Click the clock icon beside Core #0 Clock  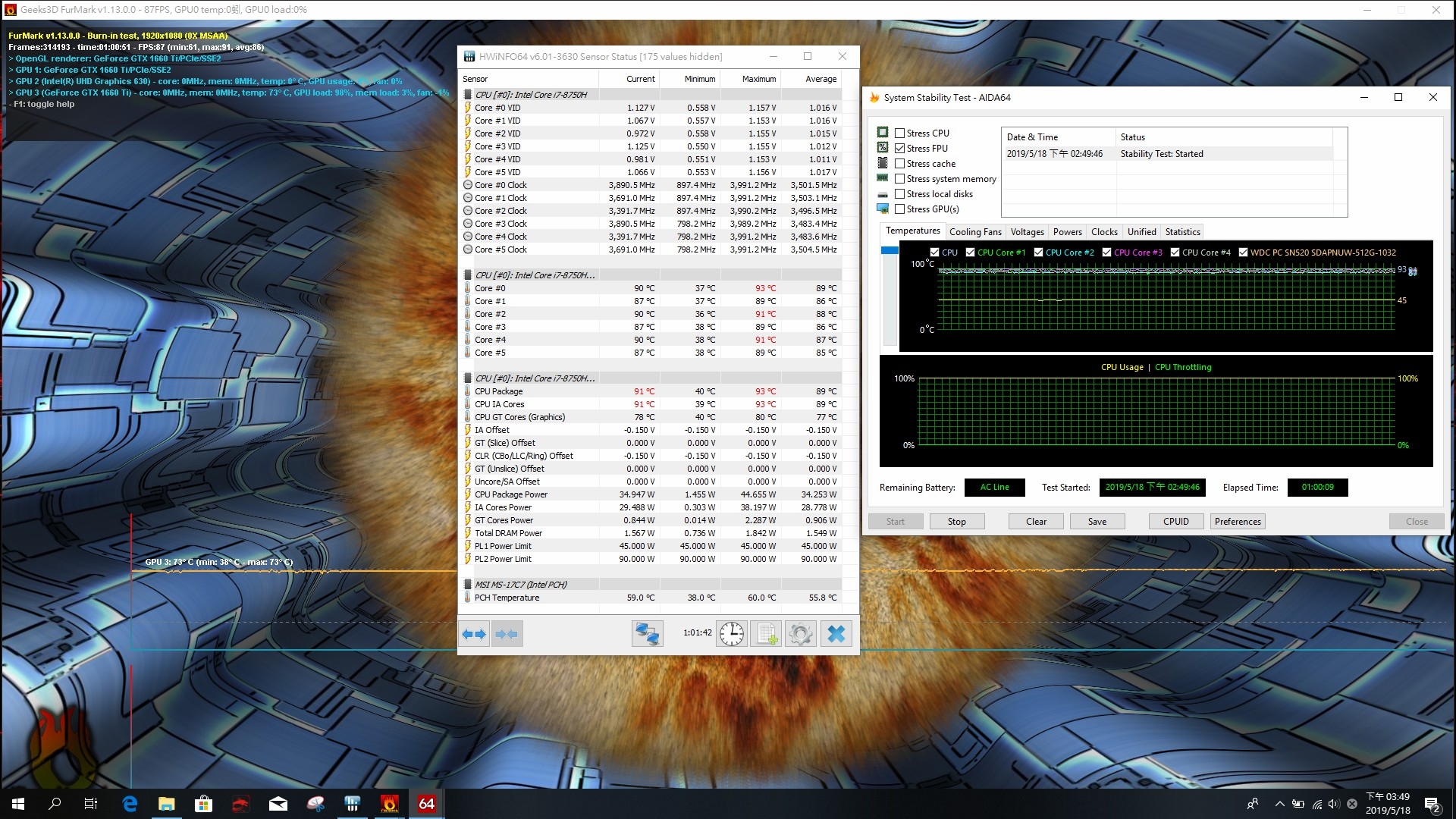pos(468,185)
